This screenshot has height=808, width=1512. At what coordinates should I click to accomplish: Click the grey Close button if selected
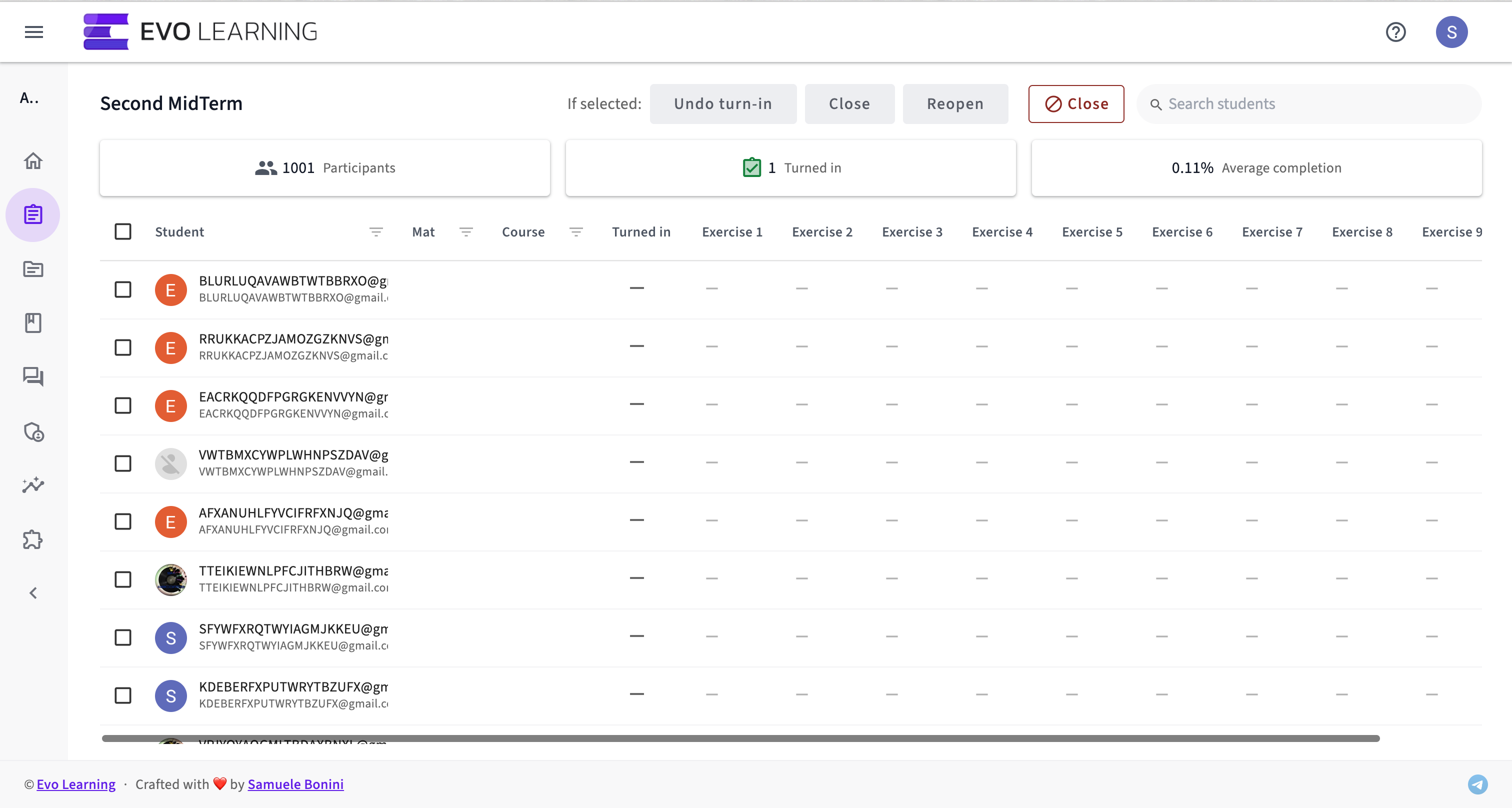pos(849,103)
